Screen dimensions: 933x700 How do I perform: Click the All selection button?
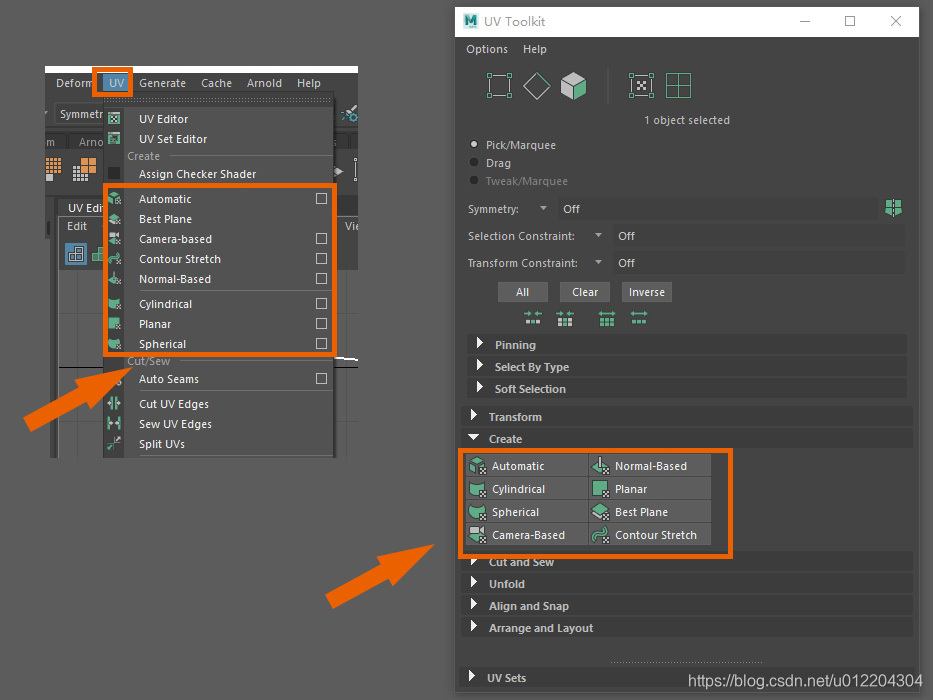[522, 292]
